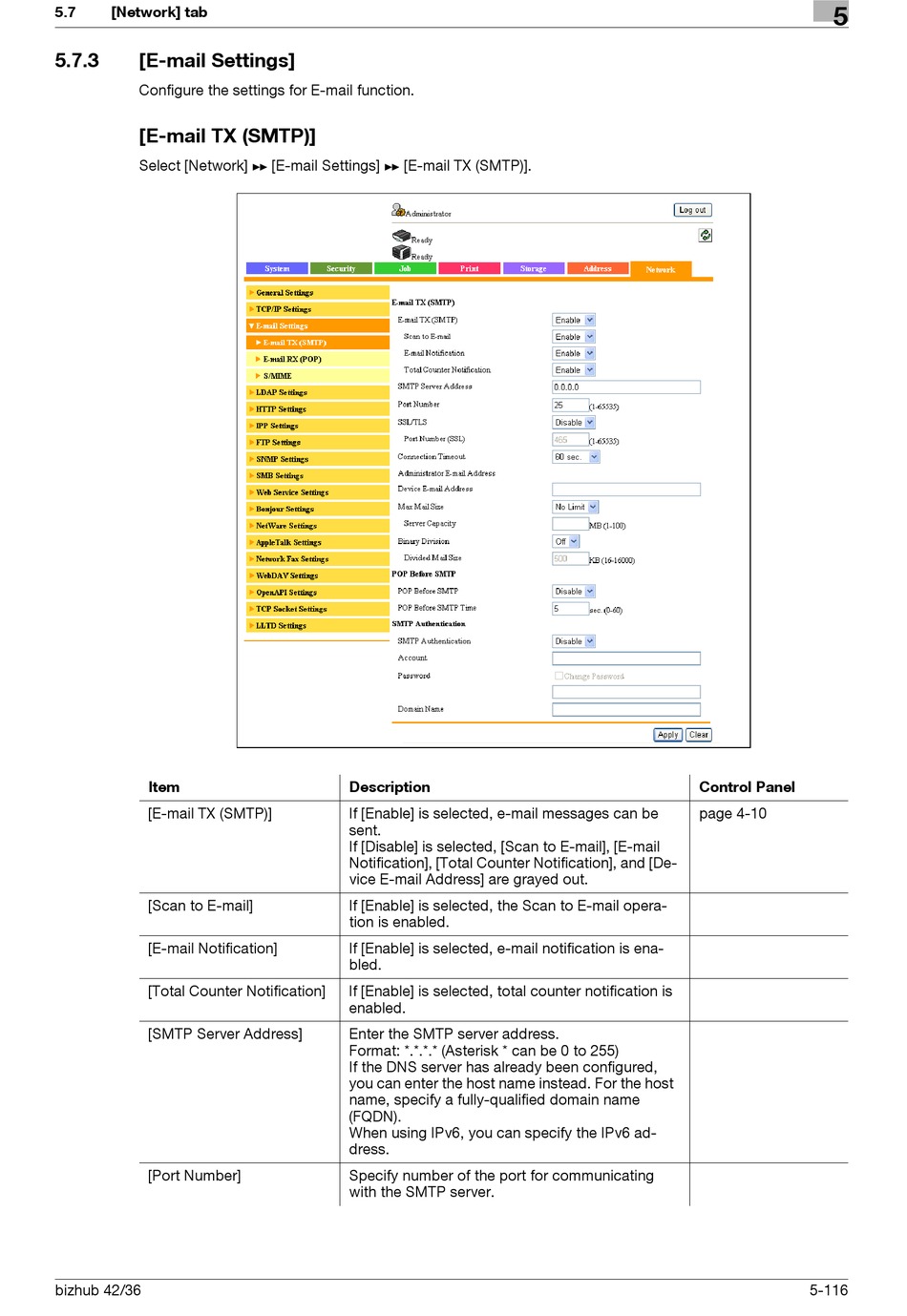Click the Account input field
Screen dimensions: 907x1316
click(x=626, y=658)
